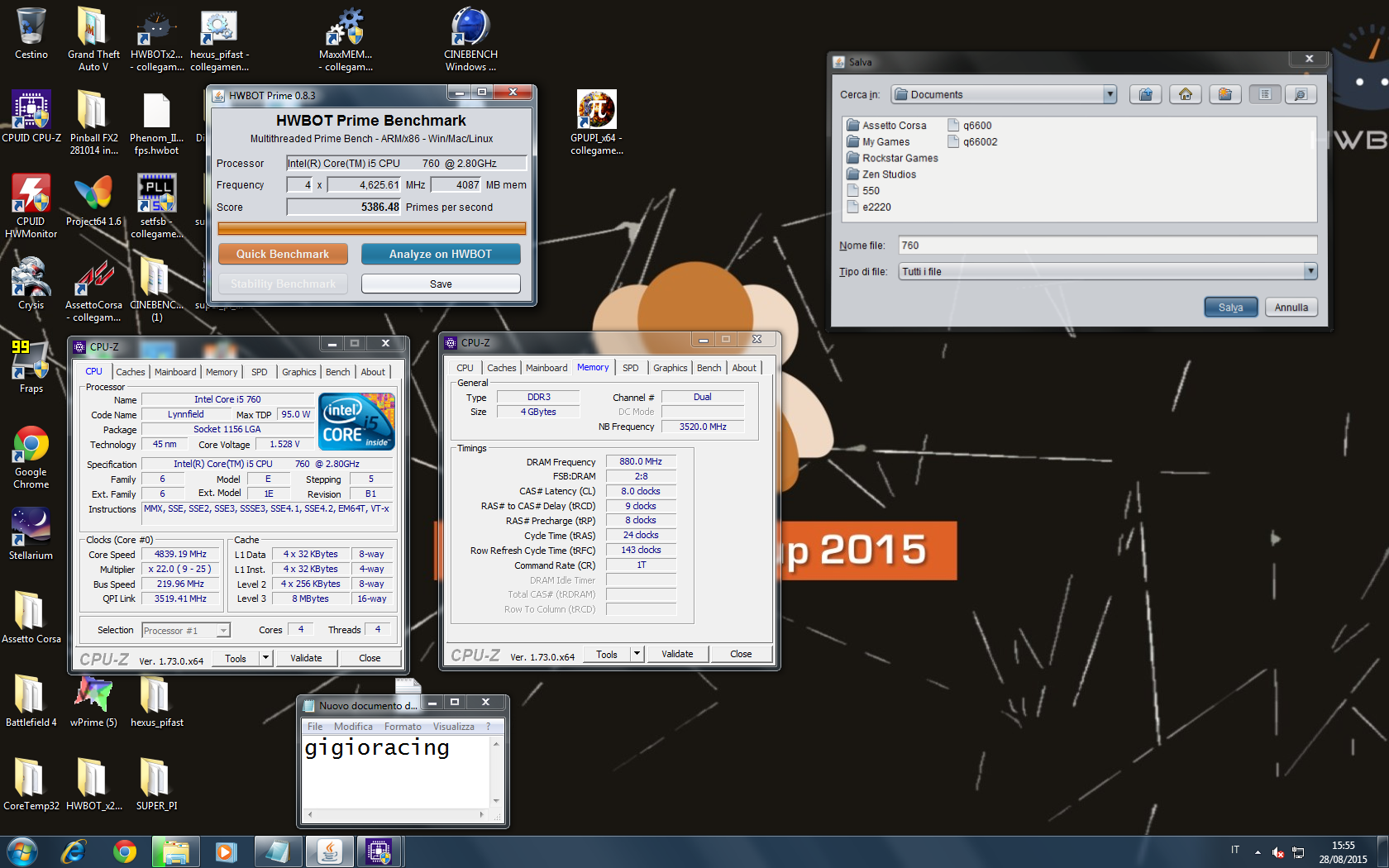Open the wPrime (5) desktop icon

click(93, 701)
